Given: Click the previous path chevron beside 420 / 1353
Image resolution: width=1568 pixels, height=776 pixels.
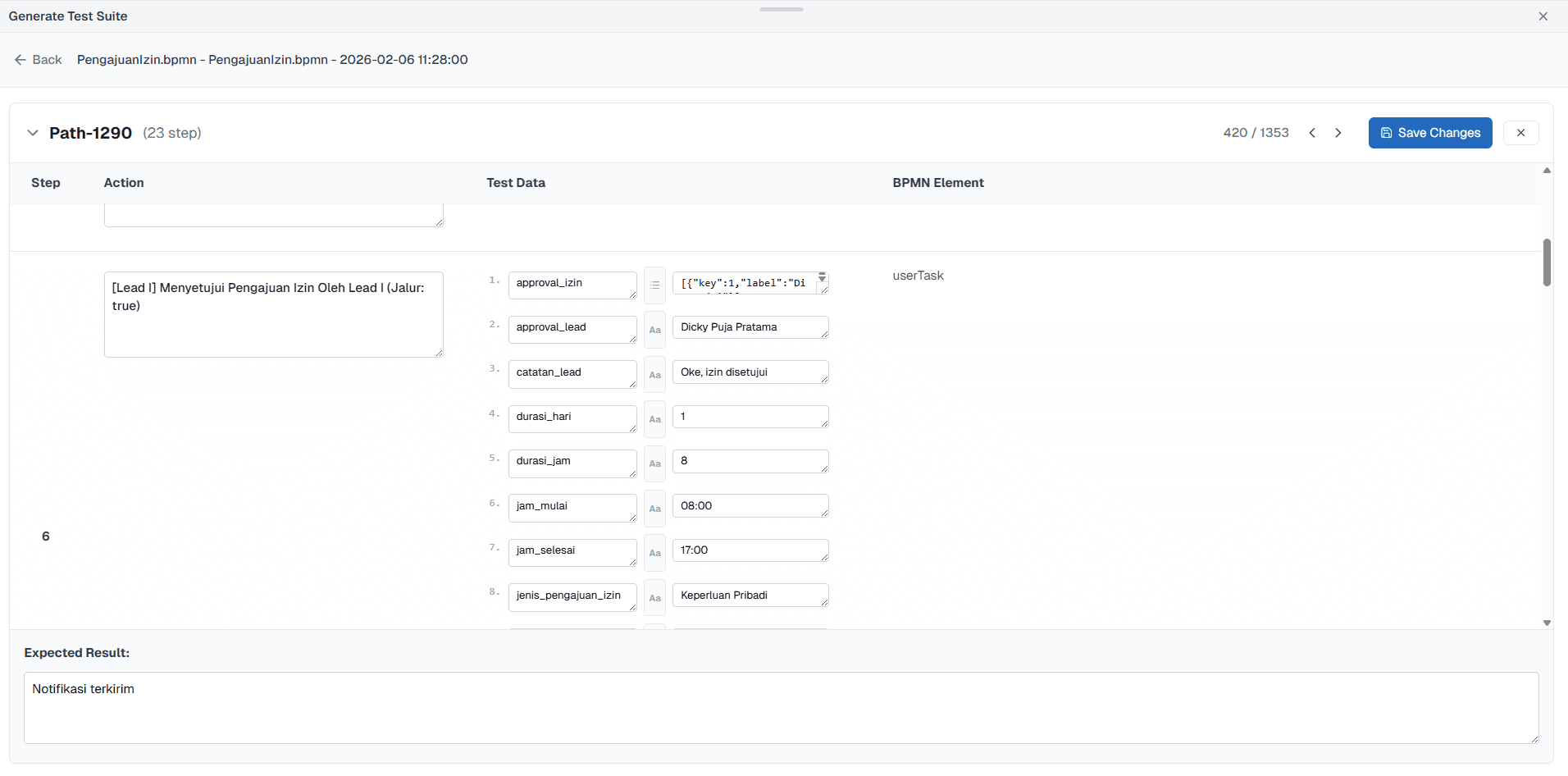Looking at the screenshot, I should tap(1312, 132).
